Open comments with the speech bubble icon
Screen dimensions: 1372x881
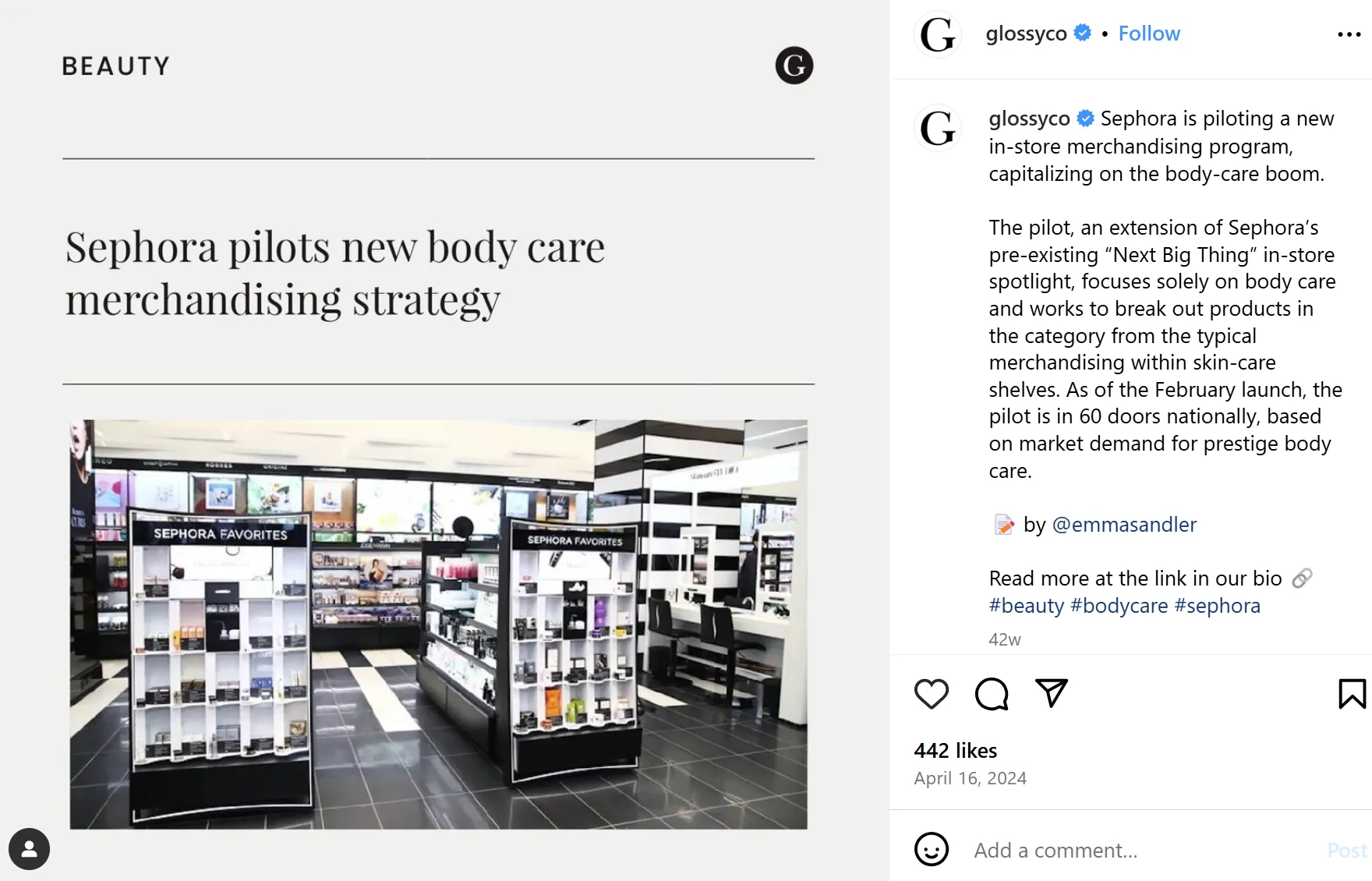point(990,694)
